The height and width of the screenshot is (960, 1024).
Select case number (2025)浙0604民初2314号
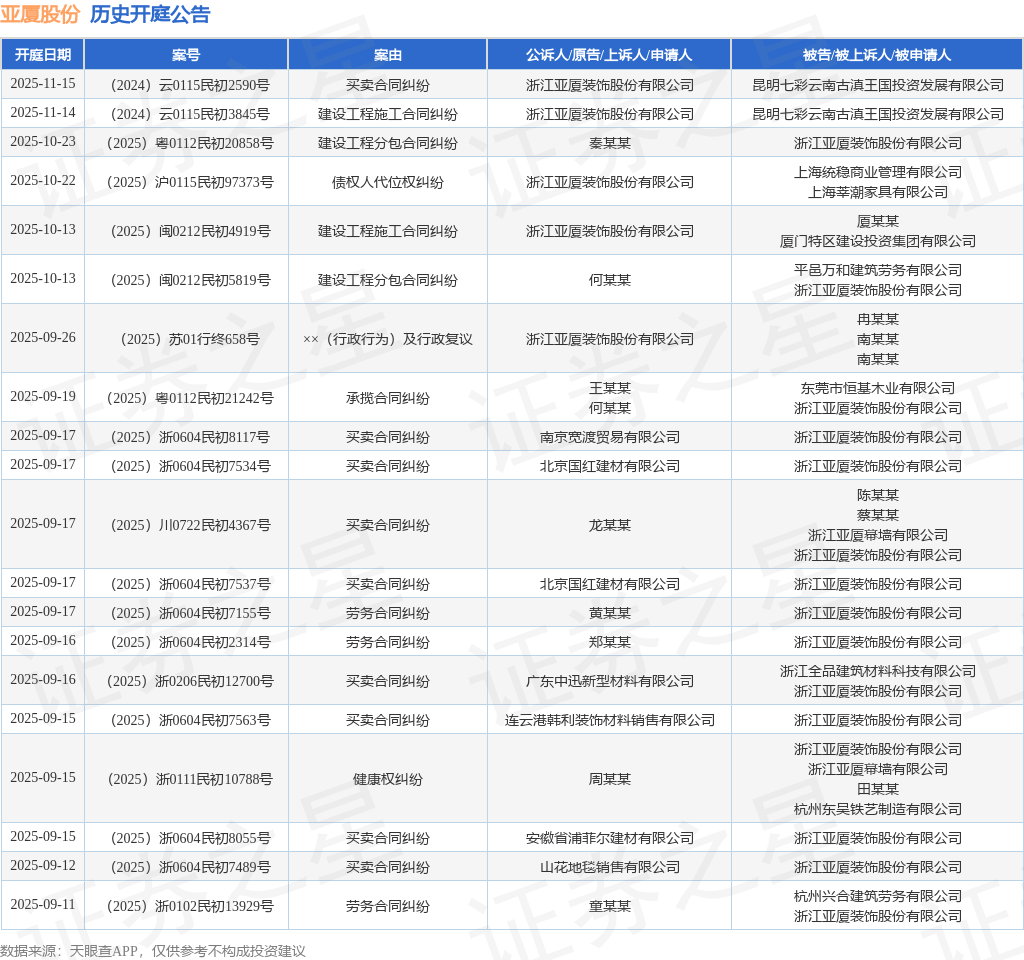(x=190, y=642)
